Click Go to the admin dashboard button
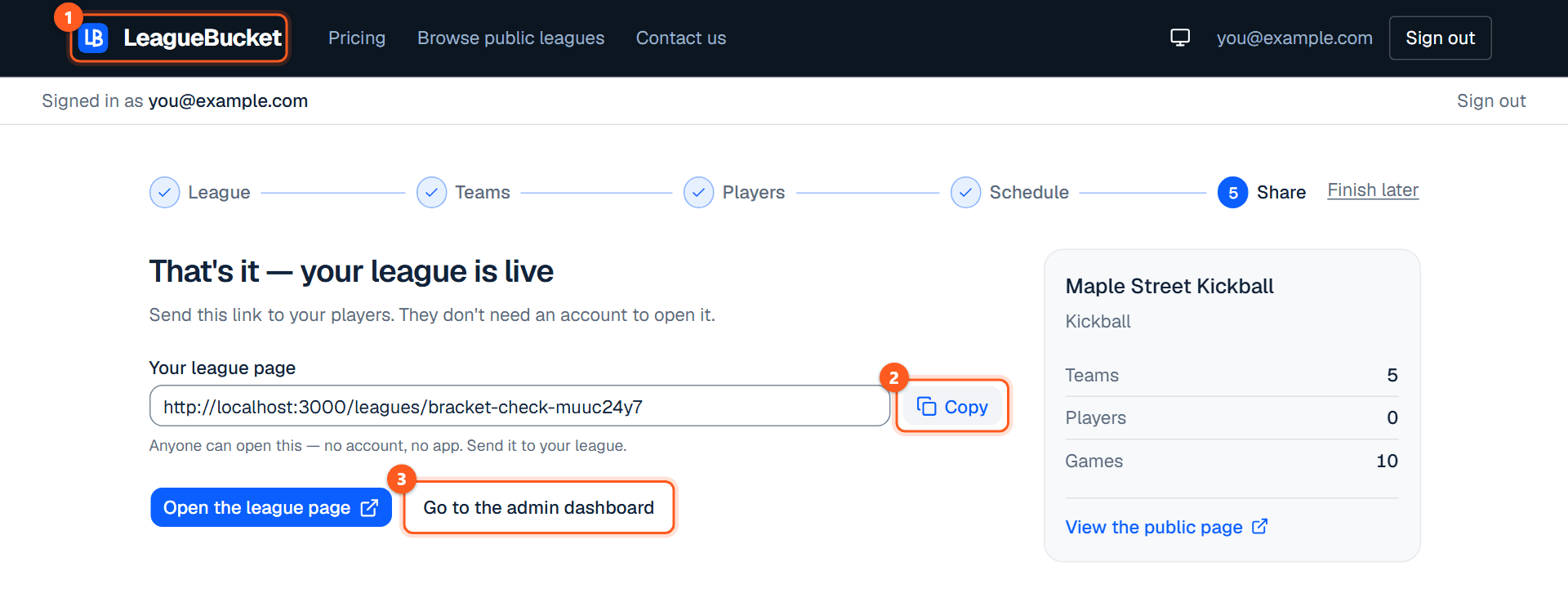 click(539, 508)
